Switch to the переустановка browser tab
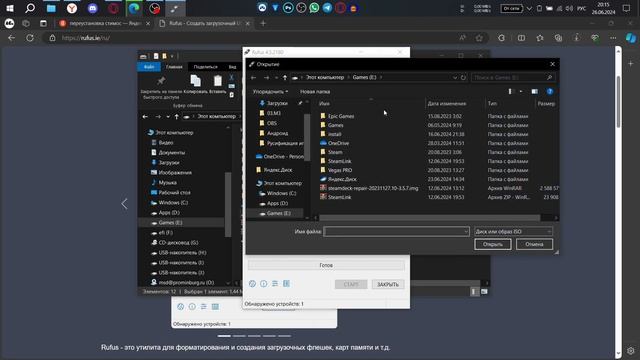Viewport: 640px width, 360px height. (x=104, y=24)
